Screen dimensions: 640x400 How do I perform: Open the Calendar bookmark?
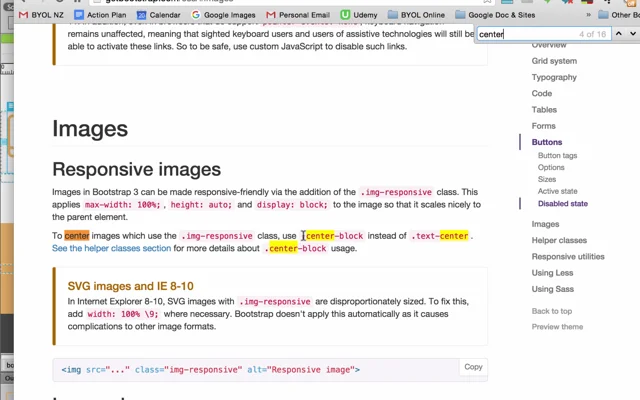(x=158, y=15)
